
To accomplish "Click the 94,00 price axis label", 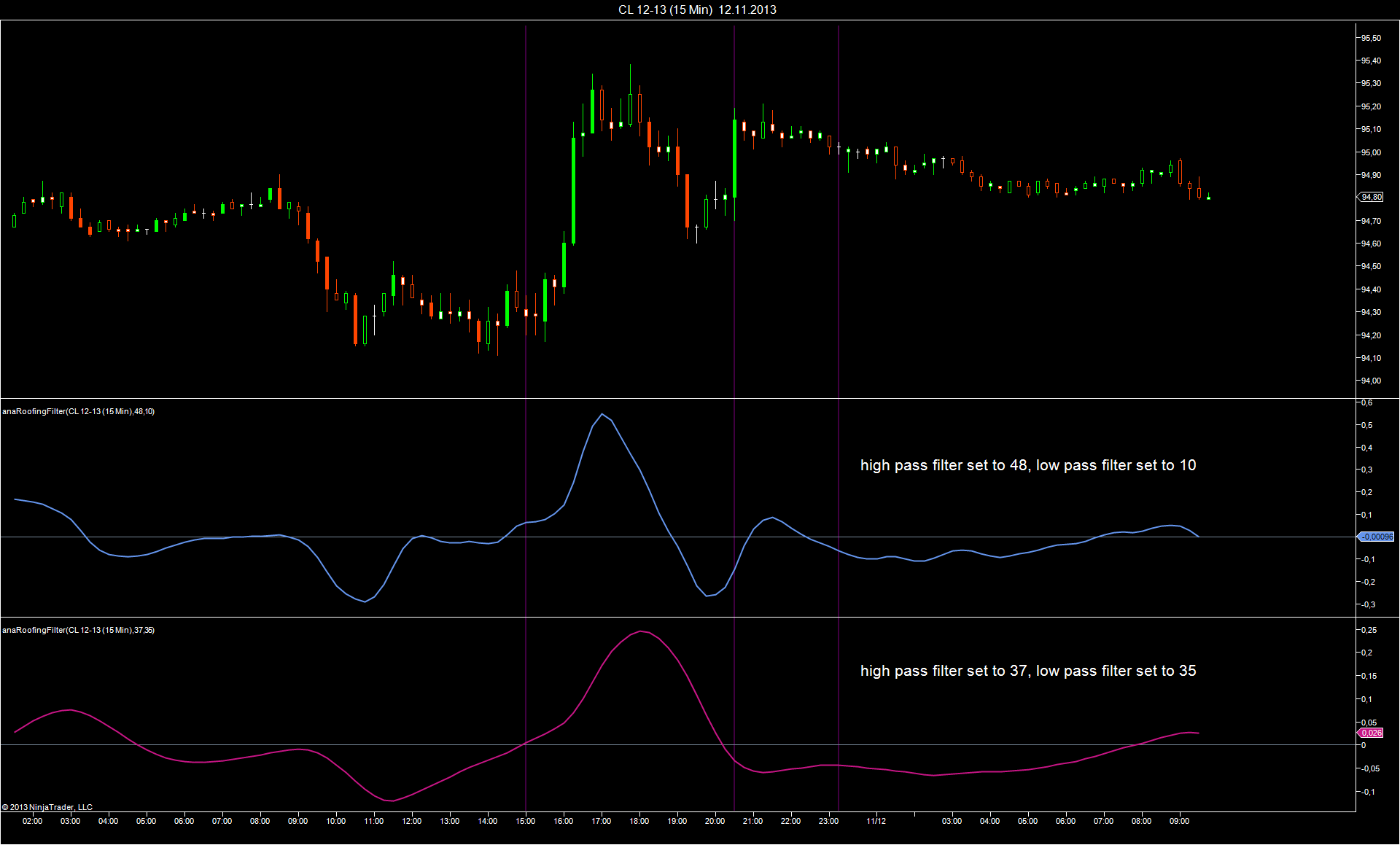I will 1371,381.
